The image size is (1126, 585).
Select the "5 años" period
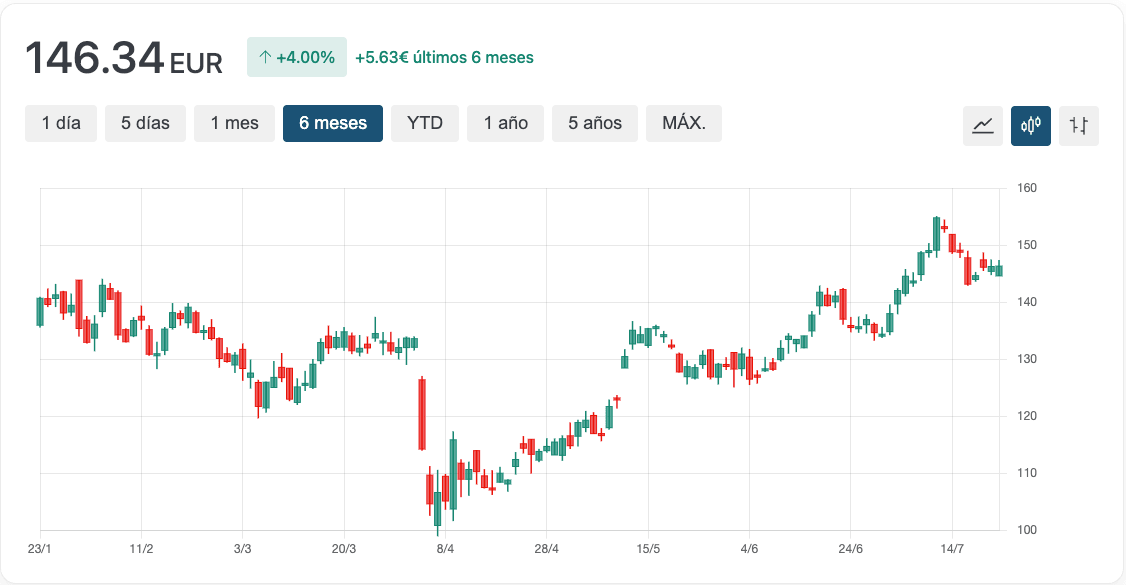595,123
